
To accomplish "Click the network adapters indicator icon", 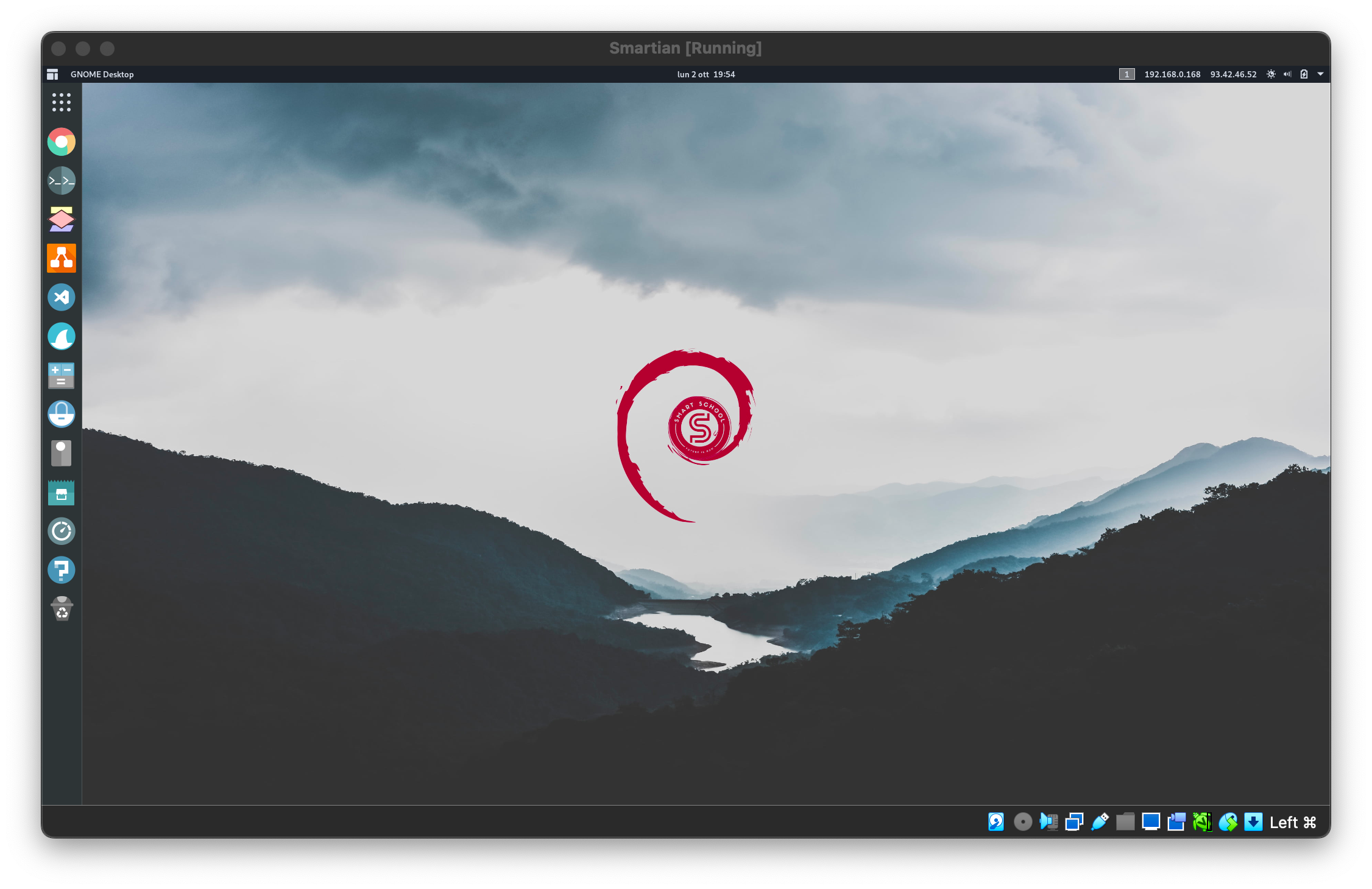I will 1074,822.
